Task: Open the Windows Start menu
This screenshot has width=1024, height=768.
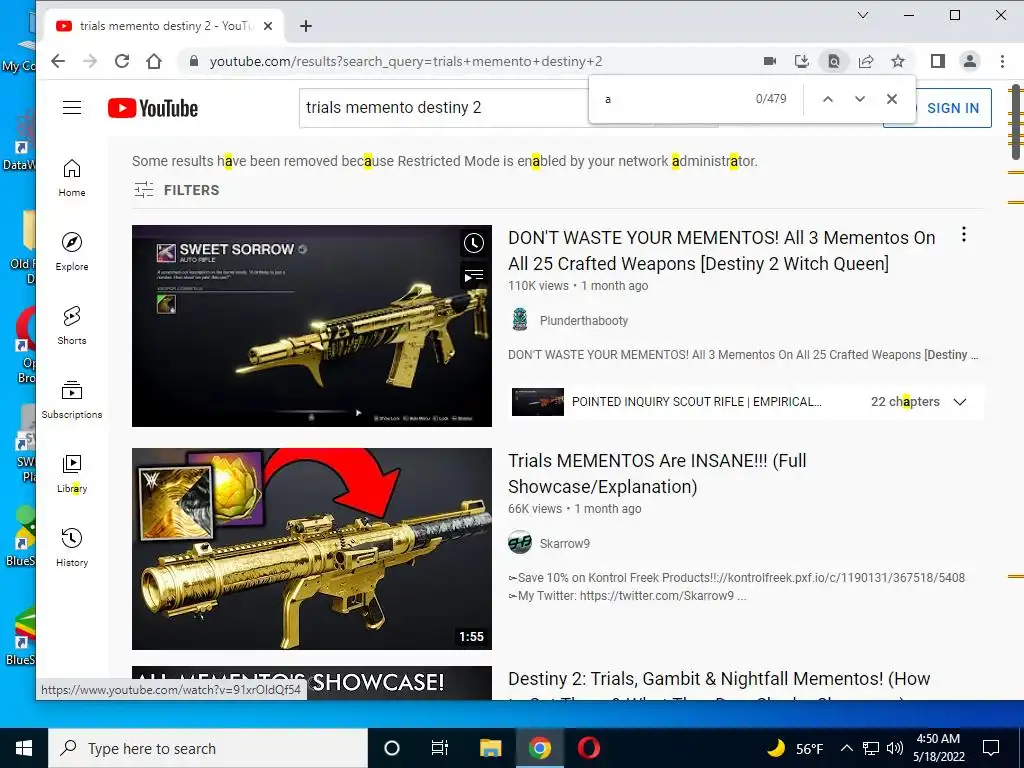Action: (x=24, y=748)
